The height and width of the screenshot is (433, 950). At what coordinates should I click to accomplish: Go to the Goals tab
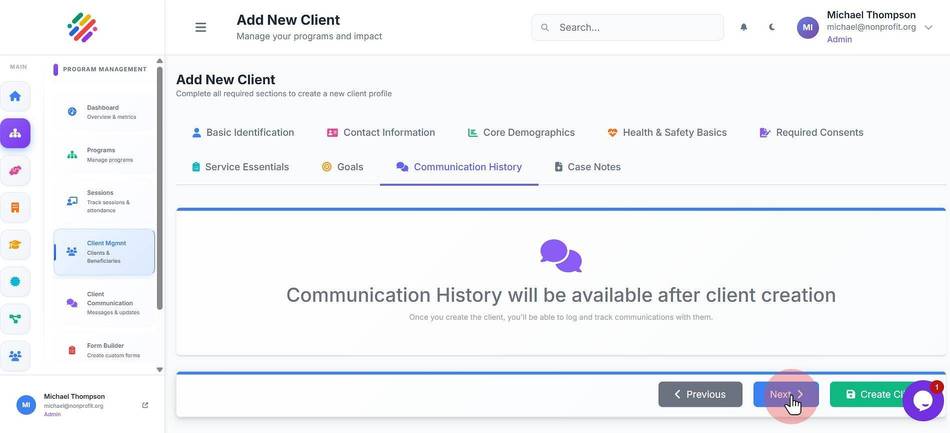(x=342, y=167)
